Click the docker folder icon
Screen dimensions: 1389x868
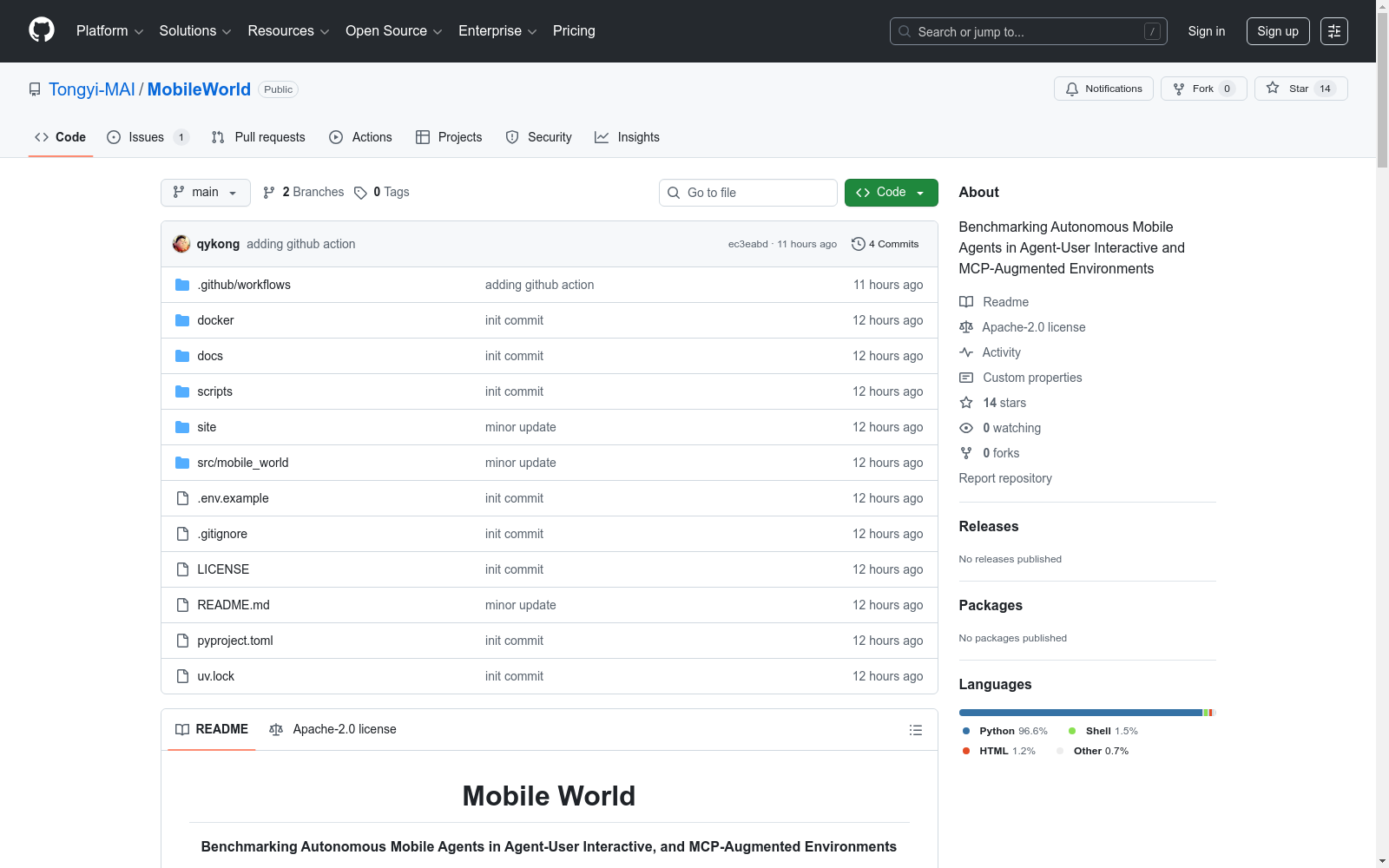(182, 320)
